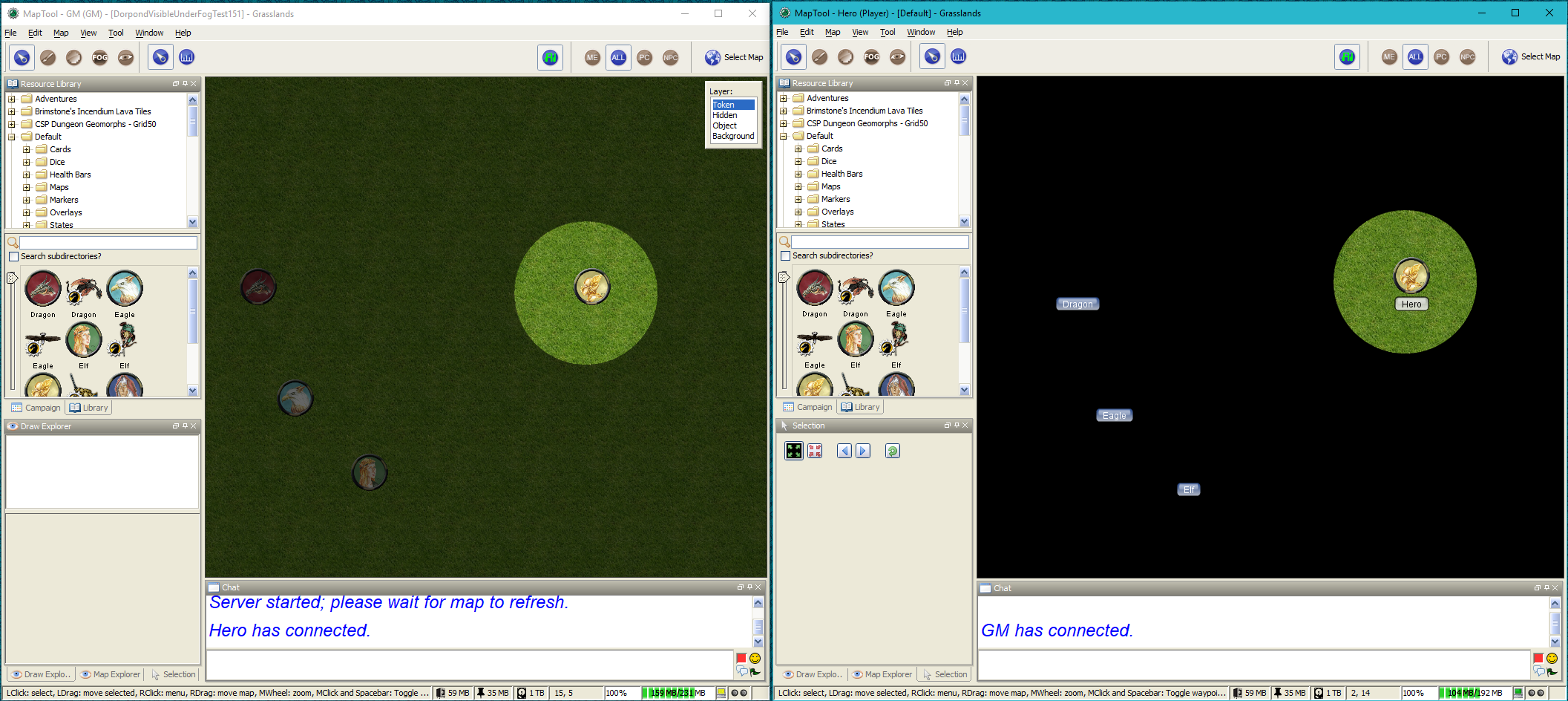Go to next token with blue right arrow
The width and height of the screenshot is (1568, 701).
click(863, 451)
